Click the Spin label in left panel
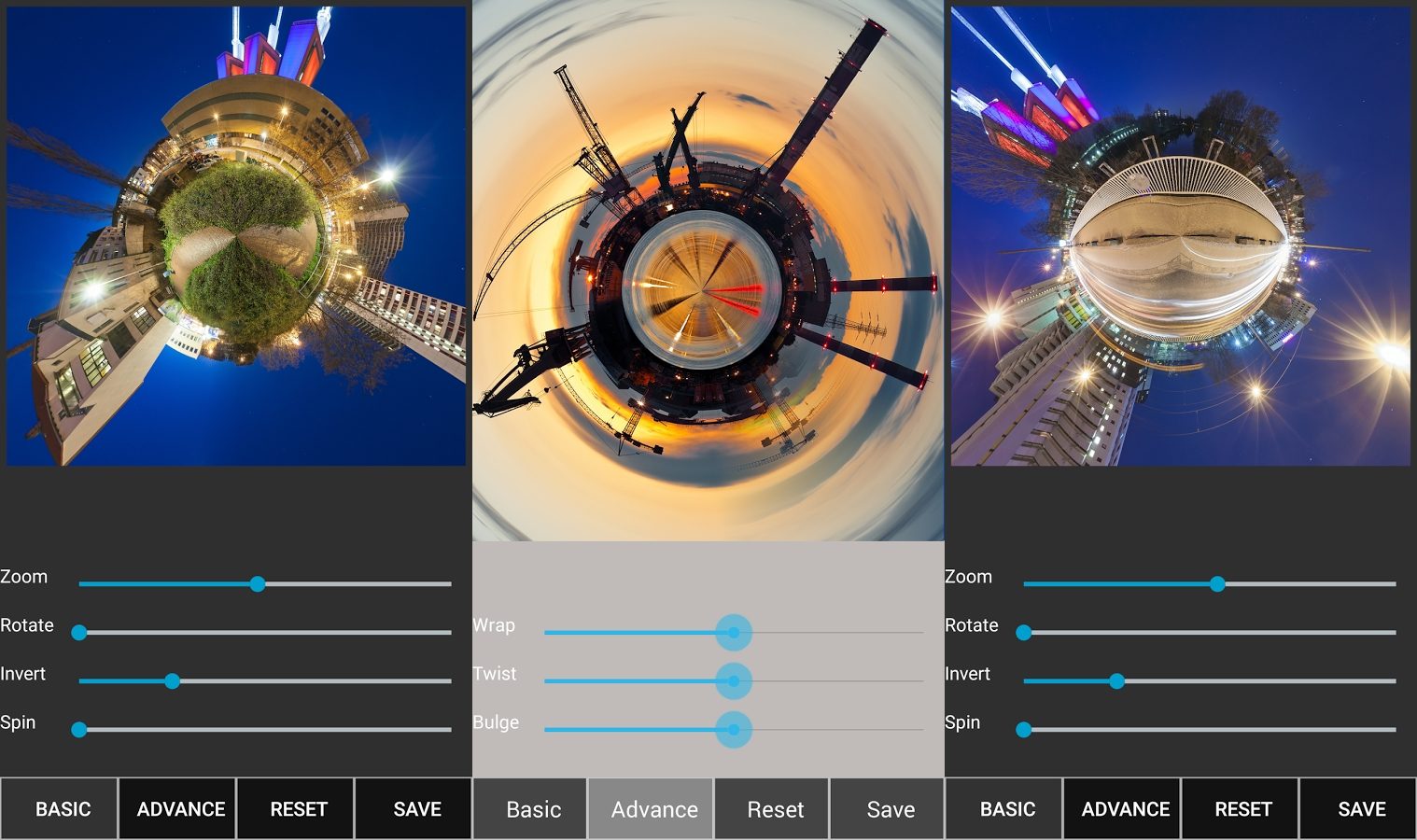Screen dimensions: 1417x840 tap(18, 722)
